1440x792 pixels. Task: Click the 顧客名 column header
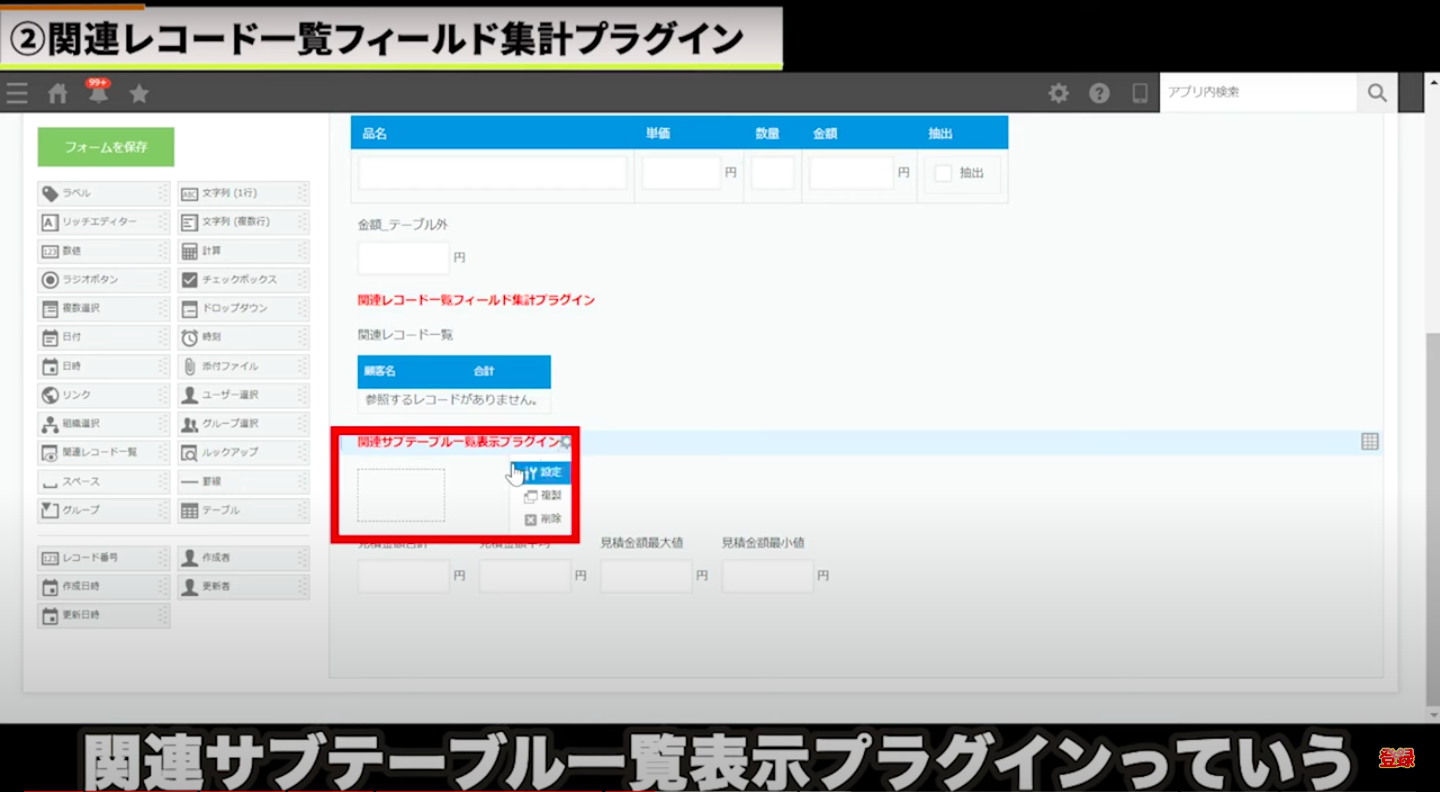click(380, 371)
